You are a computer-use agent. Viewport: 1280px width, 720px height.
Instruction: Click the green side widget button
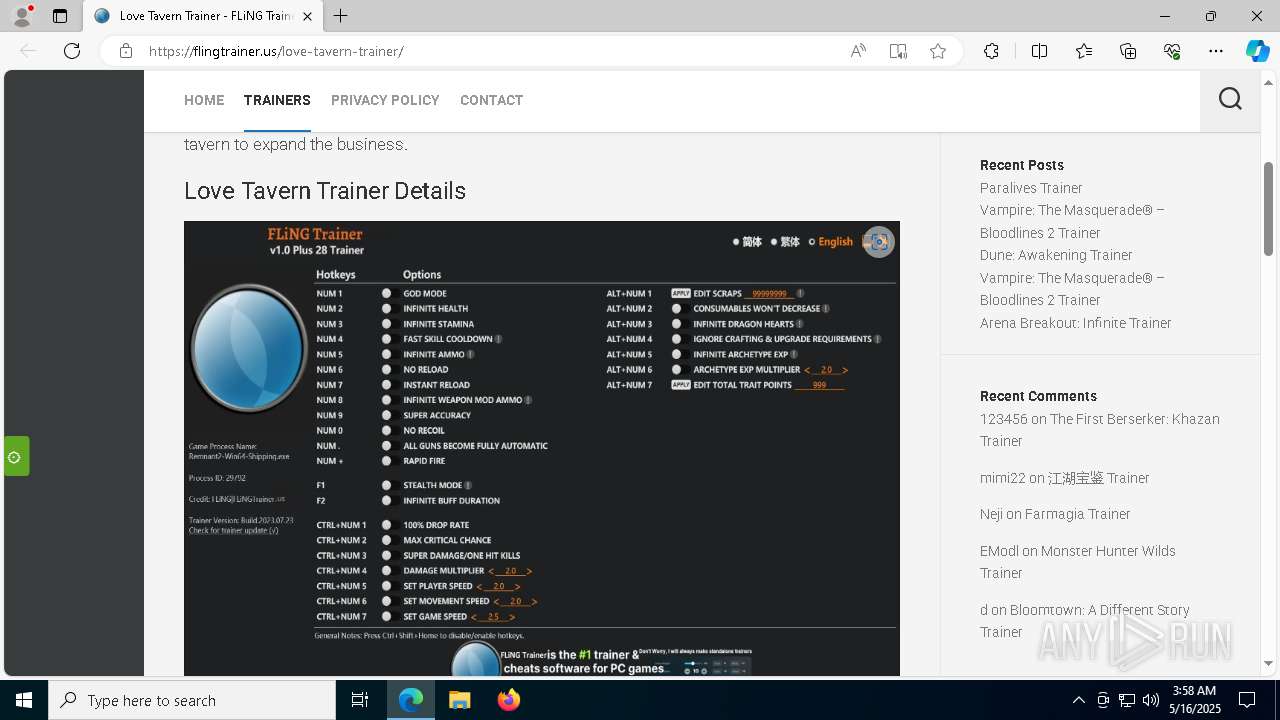pos(16,456)
